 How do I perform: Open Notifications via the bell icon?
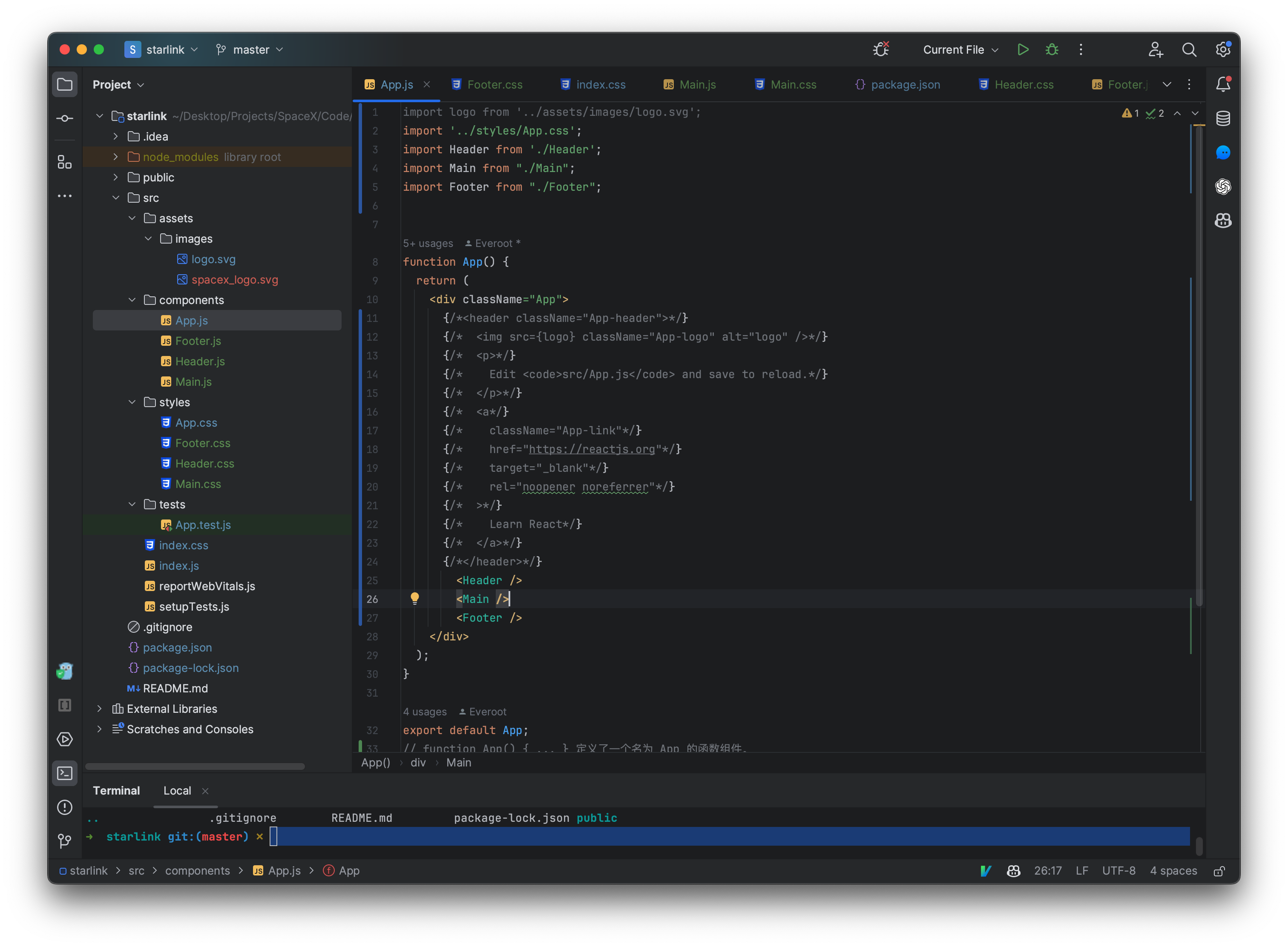(x=1223, y=84)
